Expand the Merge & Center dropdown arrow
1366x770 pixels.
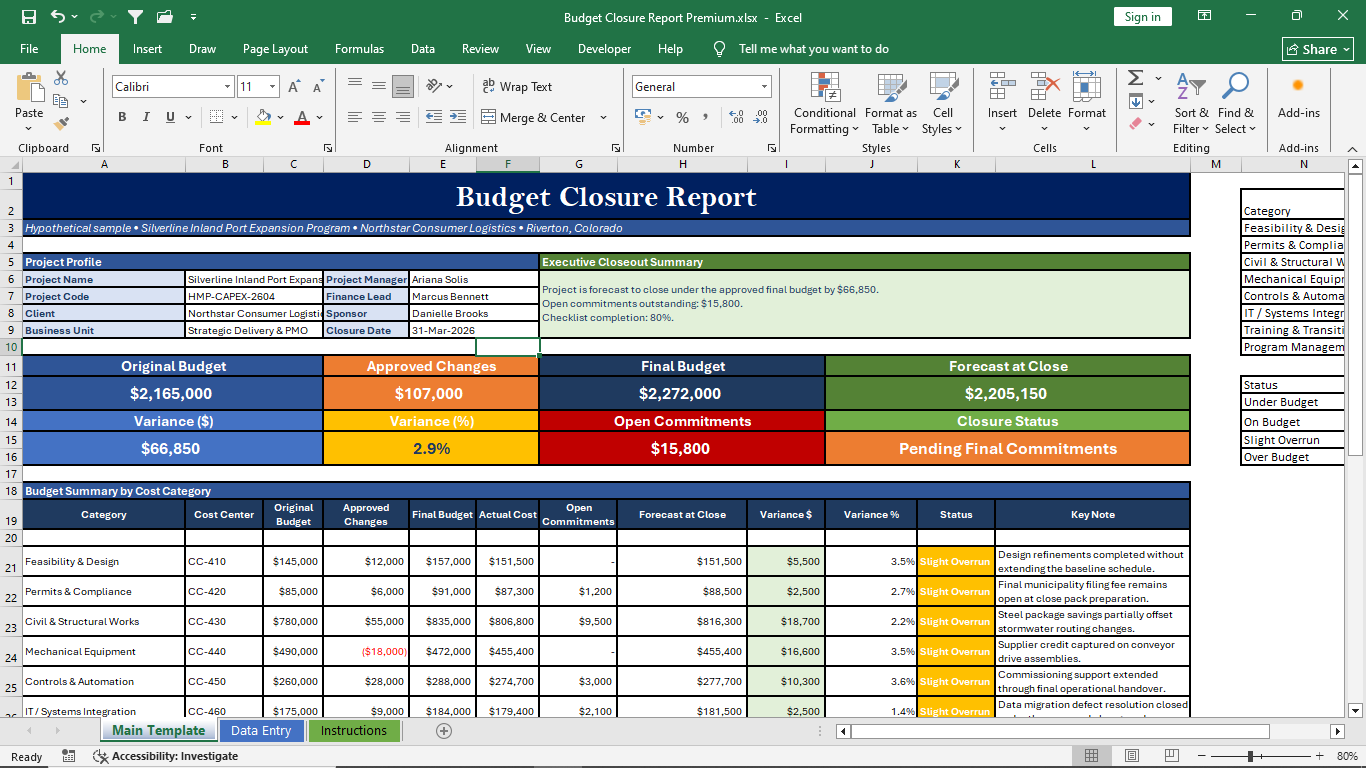click(604, 118)
